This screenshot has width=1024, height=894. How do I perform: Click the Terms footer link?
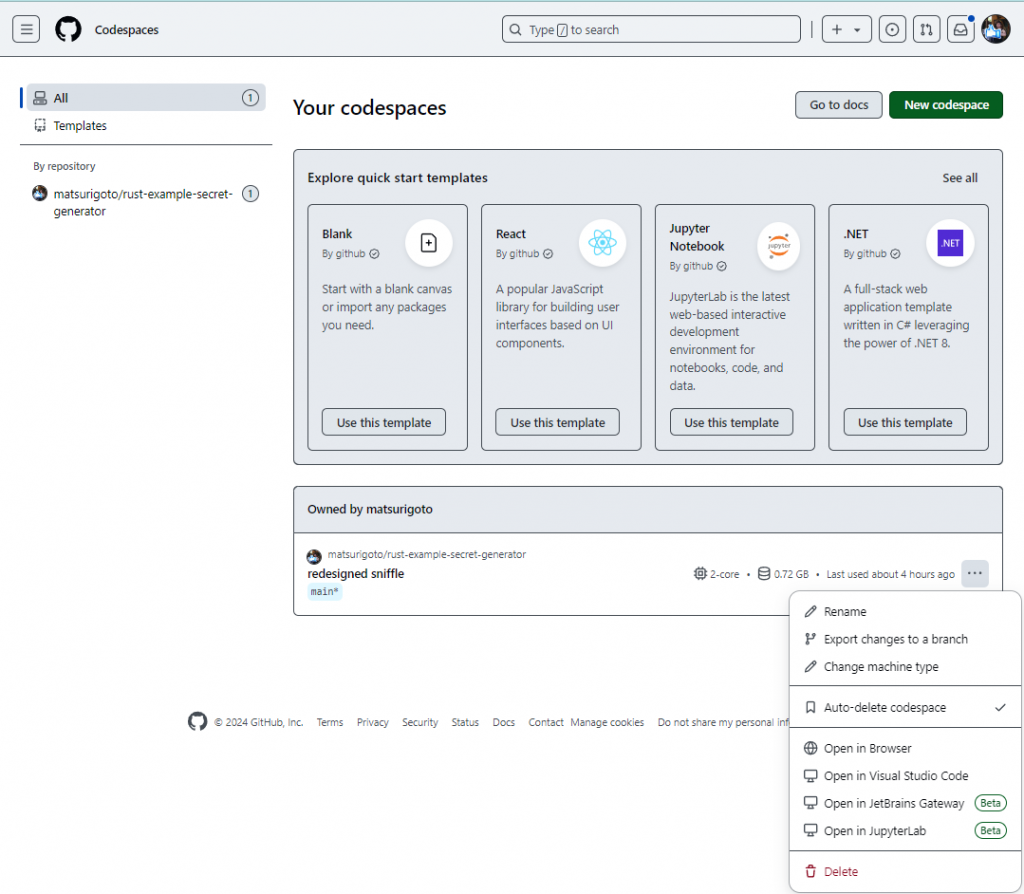coord(330,722)
